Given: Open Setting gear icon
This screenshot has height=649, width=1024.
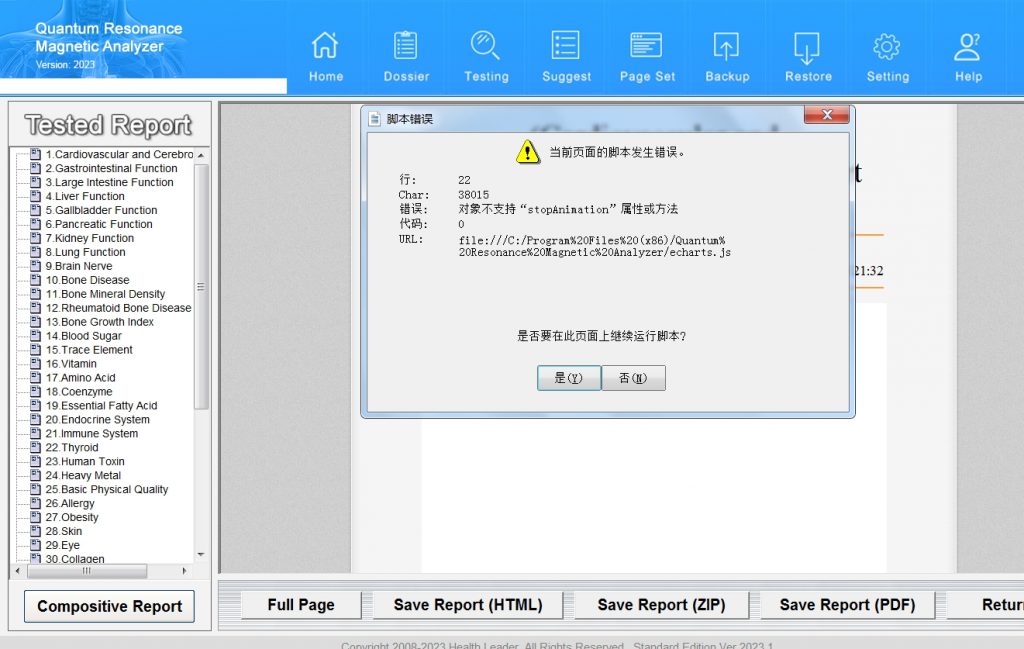Looking at the screenshot, I should 887,46.
